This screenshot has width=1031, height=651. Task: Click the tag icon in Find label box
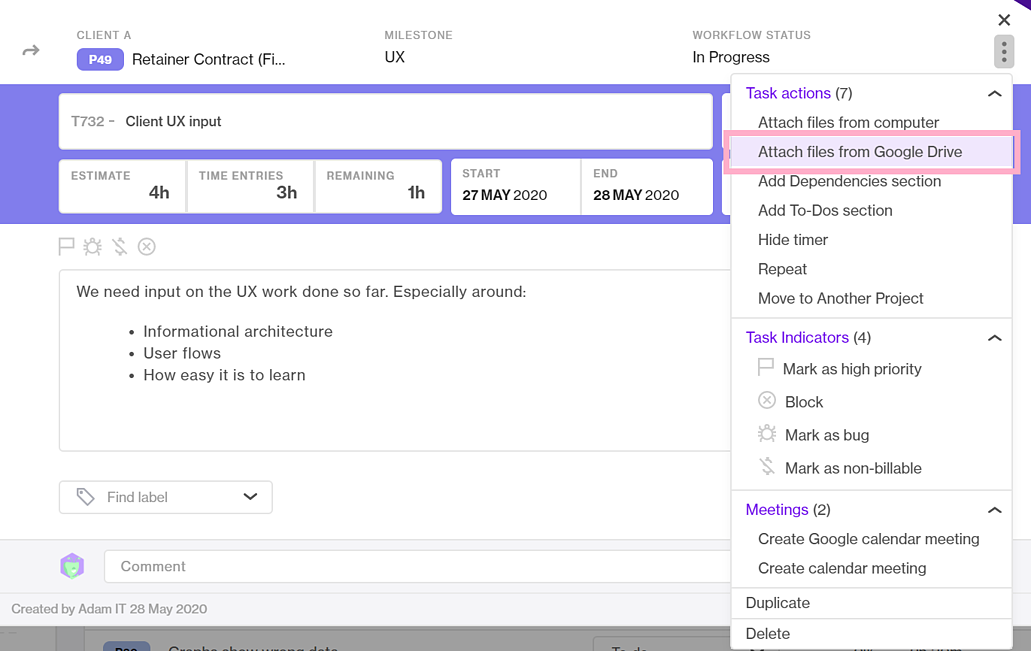85,496
